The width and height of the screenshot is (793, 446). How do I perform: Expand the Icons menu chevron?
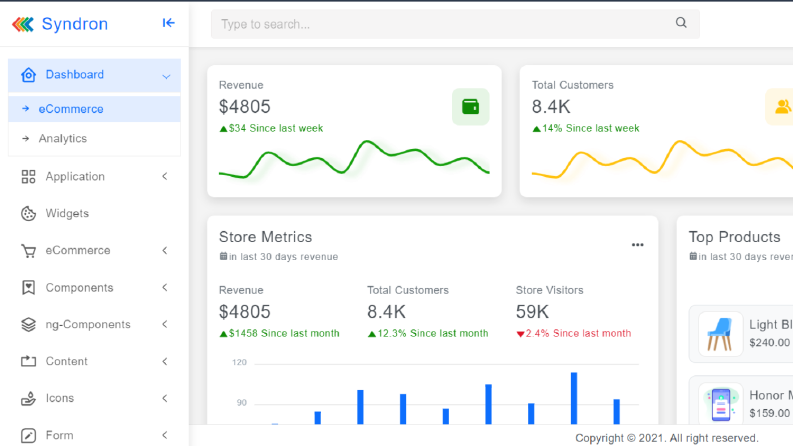point(165,398)
